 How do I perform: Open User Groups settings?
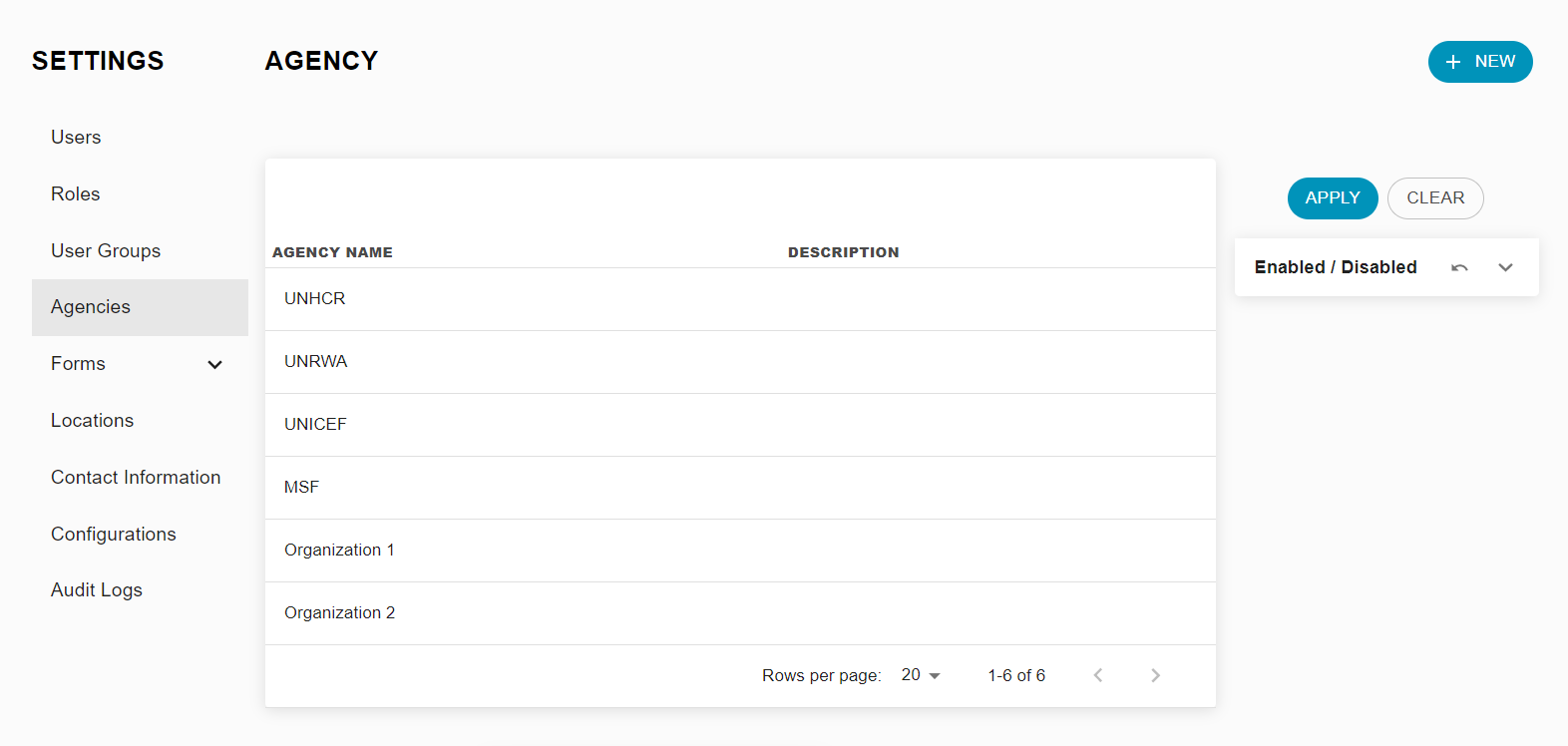click(140, 250)
